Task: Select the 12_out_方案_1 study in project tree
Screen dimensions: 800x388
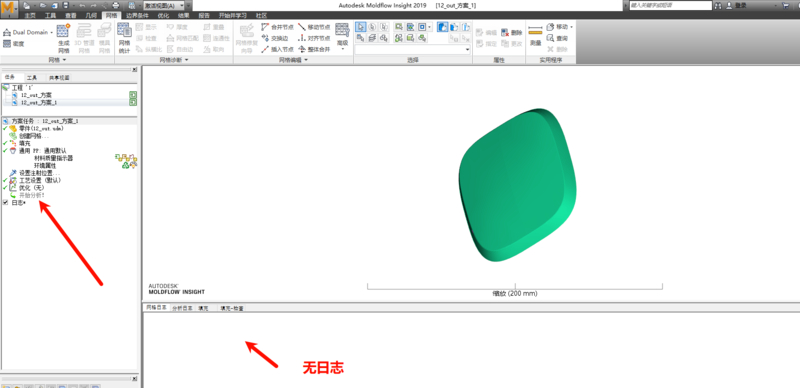Action: tap(38, 103)
